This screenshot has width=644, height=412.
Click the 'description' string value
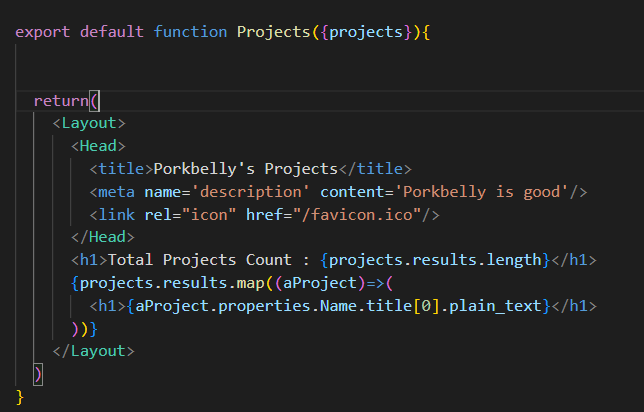coord(250,192)
